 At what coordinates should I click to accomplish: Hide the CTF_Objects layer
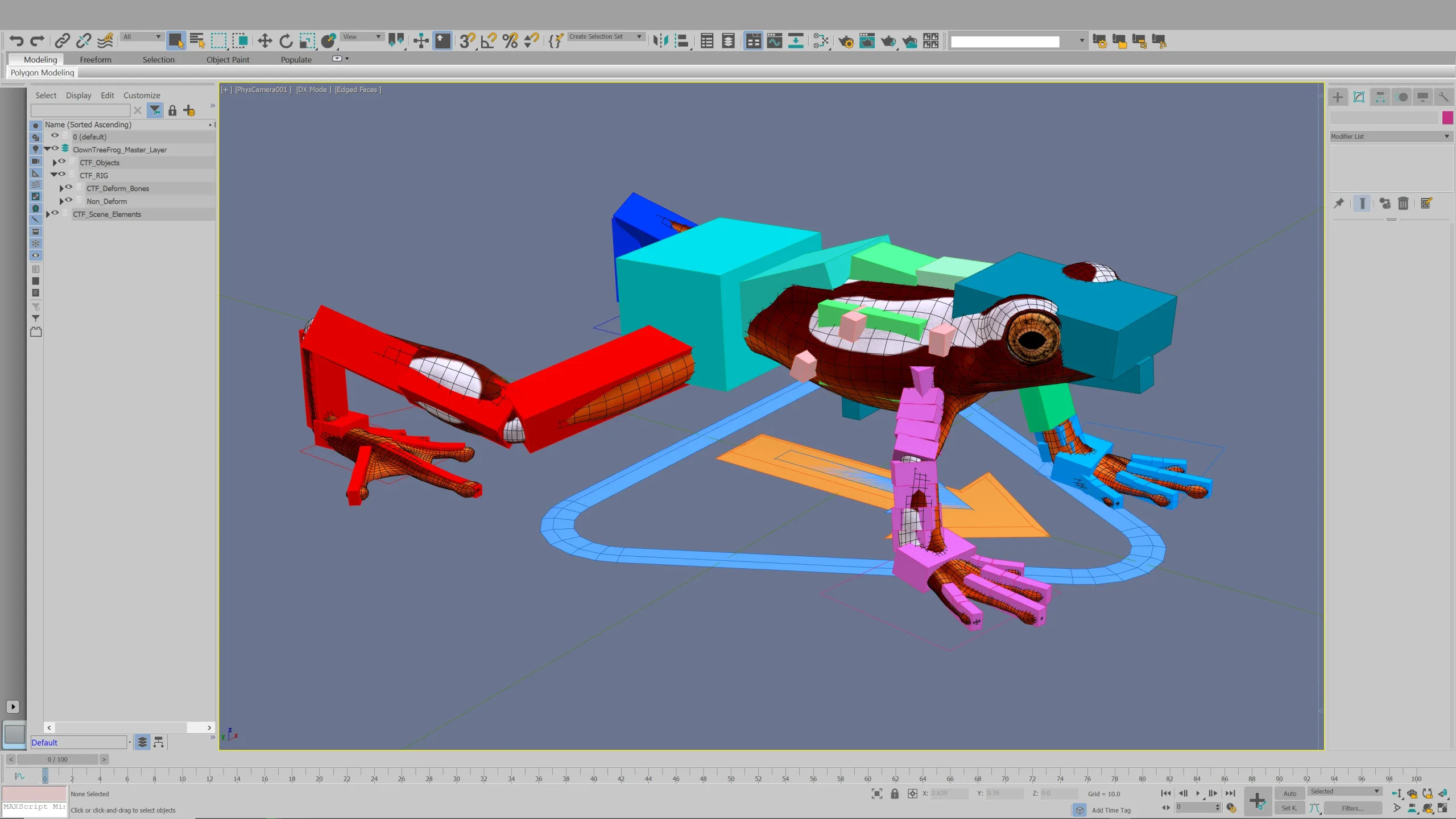tap(62, 162)
